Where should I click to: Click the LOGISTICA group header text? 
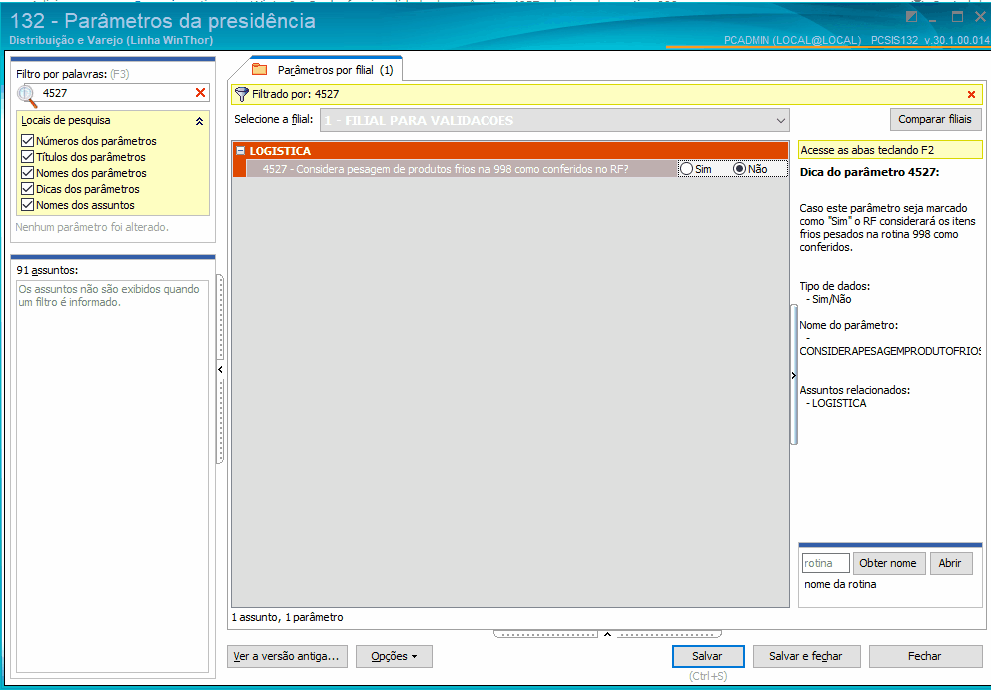tap(280, 151)
